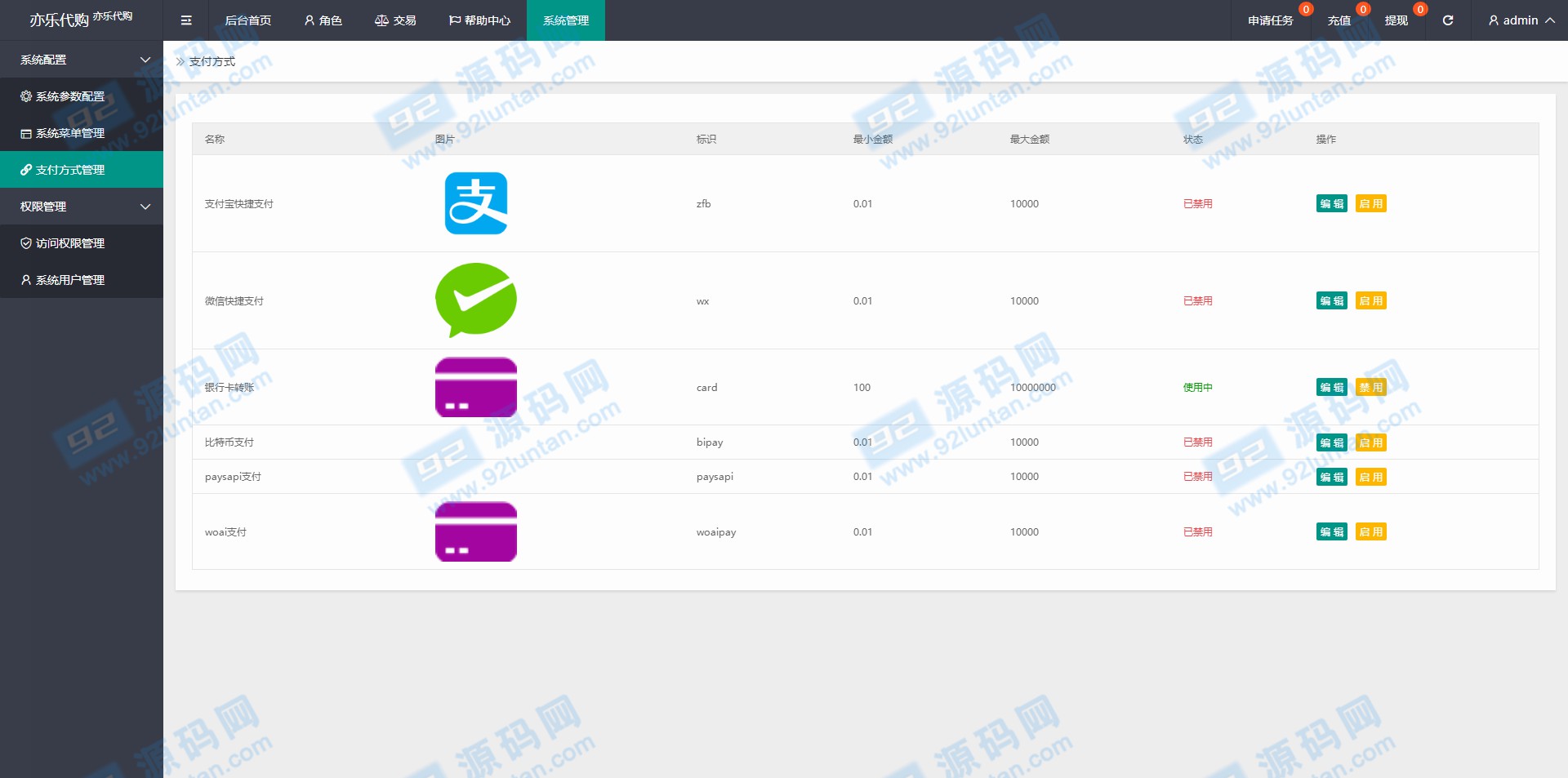Click the bipay identifier cell

click(710, 442)
